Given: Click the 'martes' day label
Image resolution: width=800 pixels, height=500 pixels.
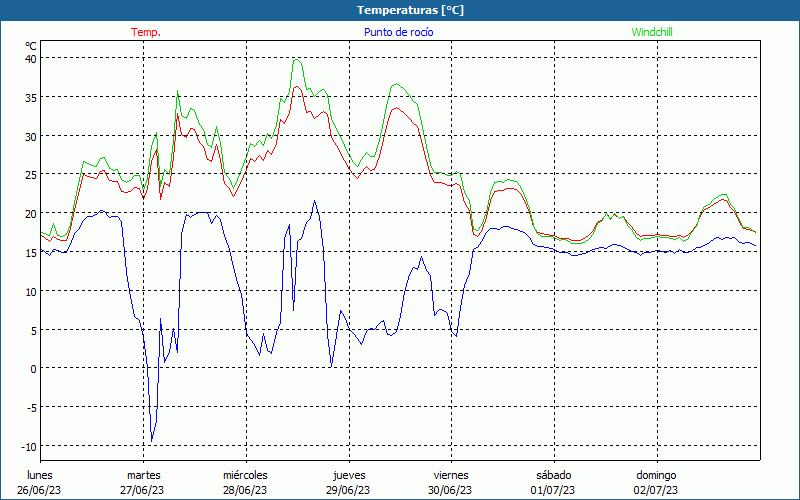Looking at the screenshot, I should pos(144,475).
